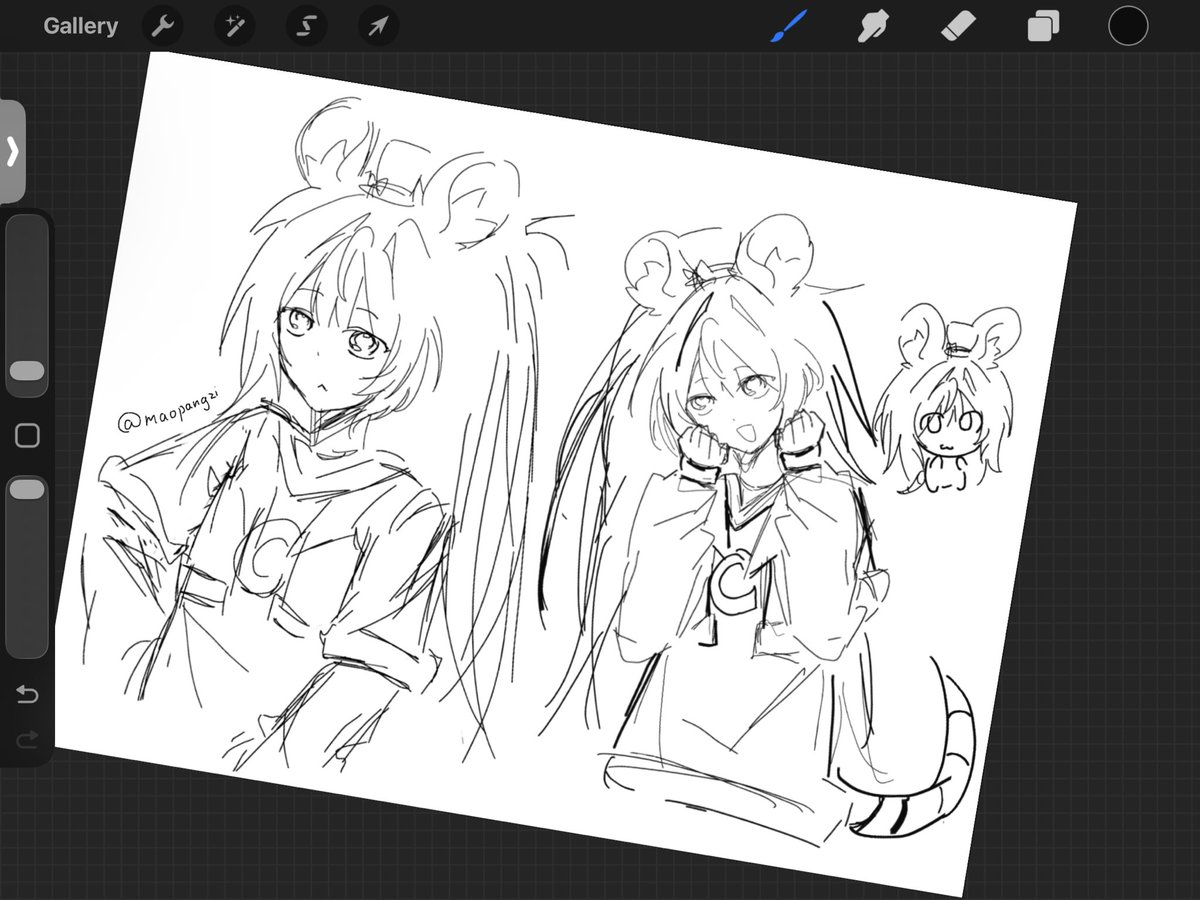The width and height of the screenshot is (1200, 900).
Task: Expand the left sidebar arrow tab
Action: [x=12, y=152]
